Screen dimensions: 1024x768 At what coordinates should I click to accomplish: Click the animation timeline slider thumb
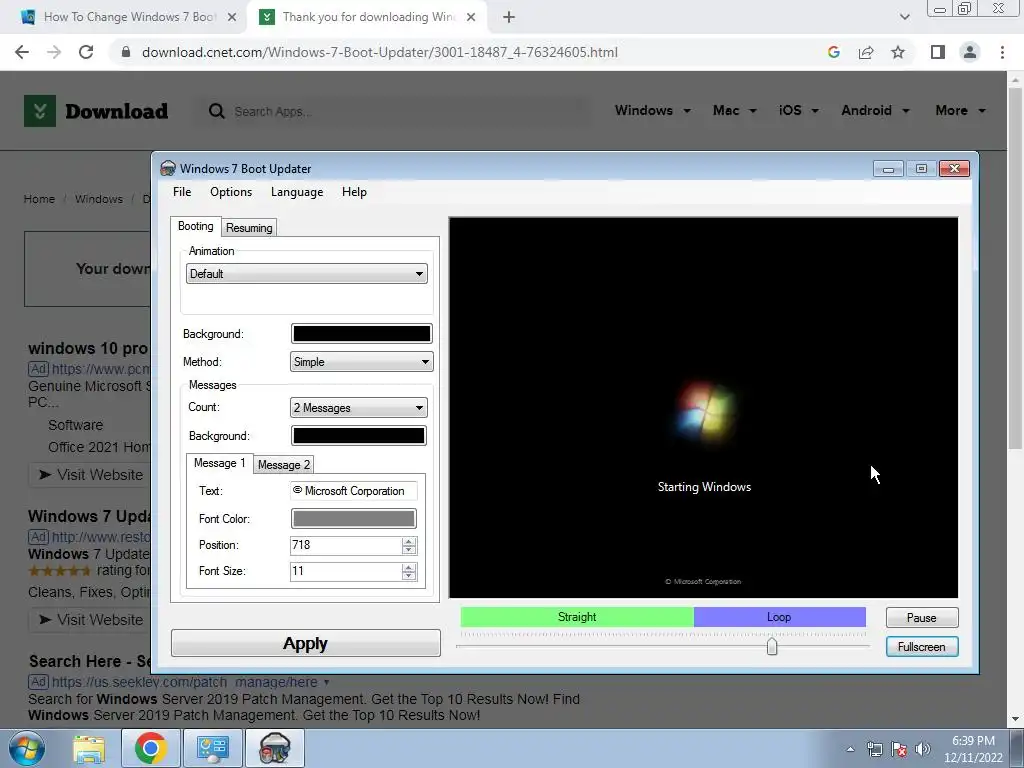772,647
